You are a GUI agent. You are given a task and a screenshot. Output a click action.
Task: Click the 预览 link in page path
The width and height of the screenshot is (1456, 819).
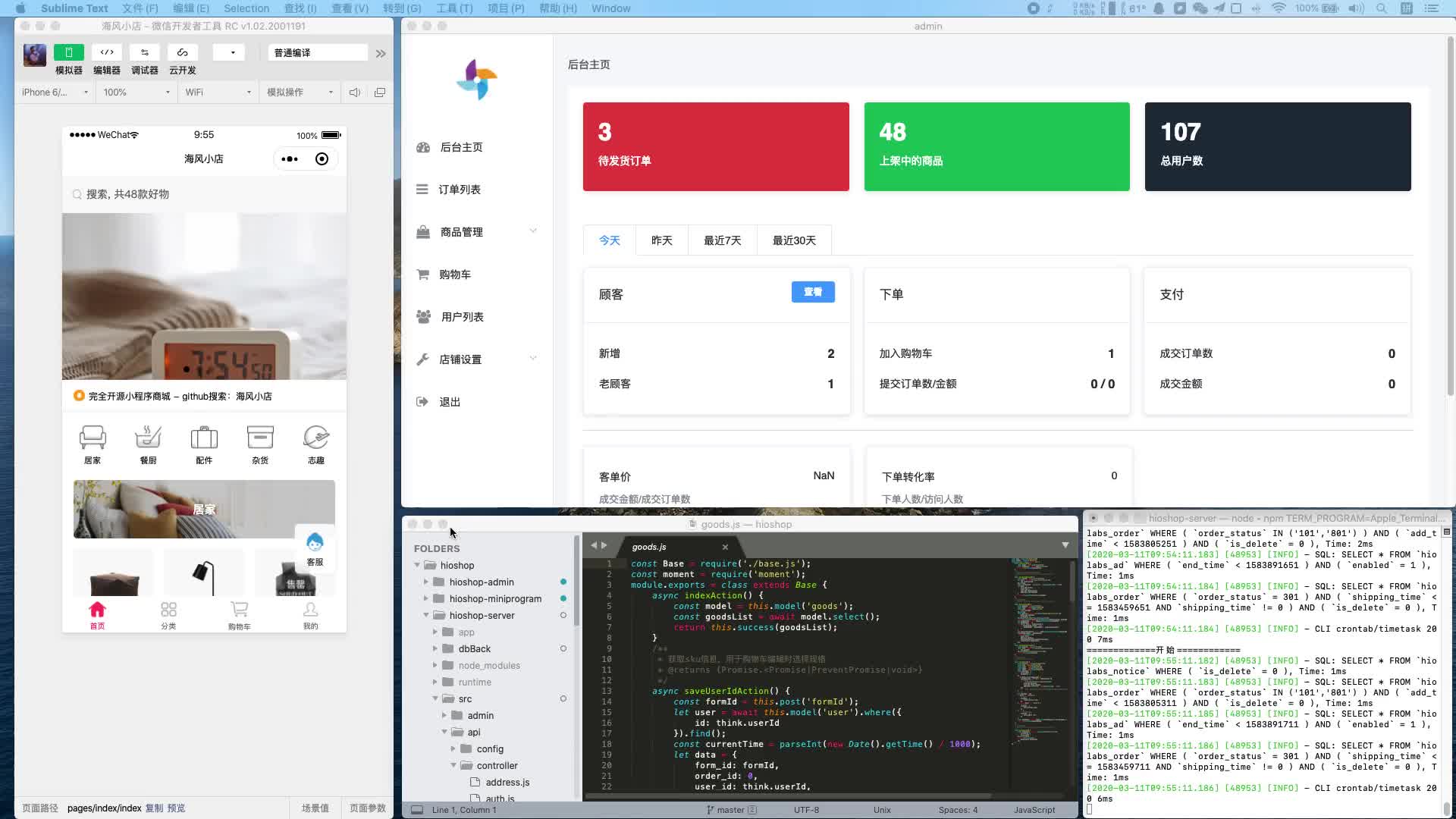tap(176, 808)
